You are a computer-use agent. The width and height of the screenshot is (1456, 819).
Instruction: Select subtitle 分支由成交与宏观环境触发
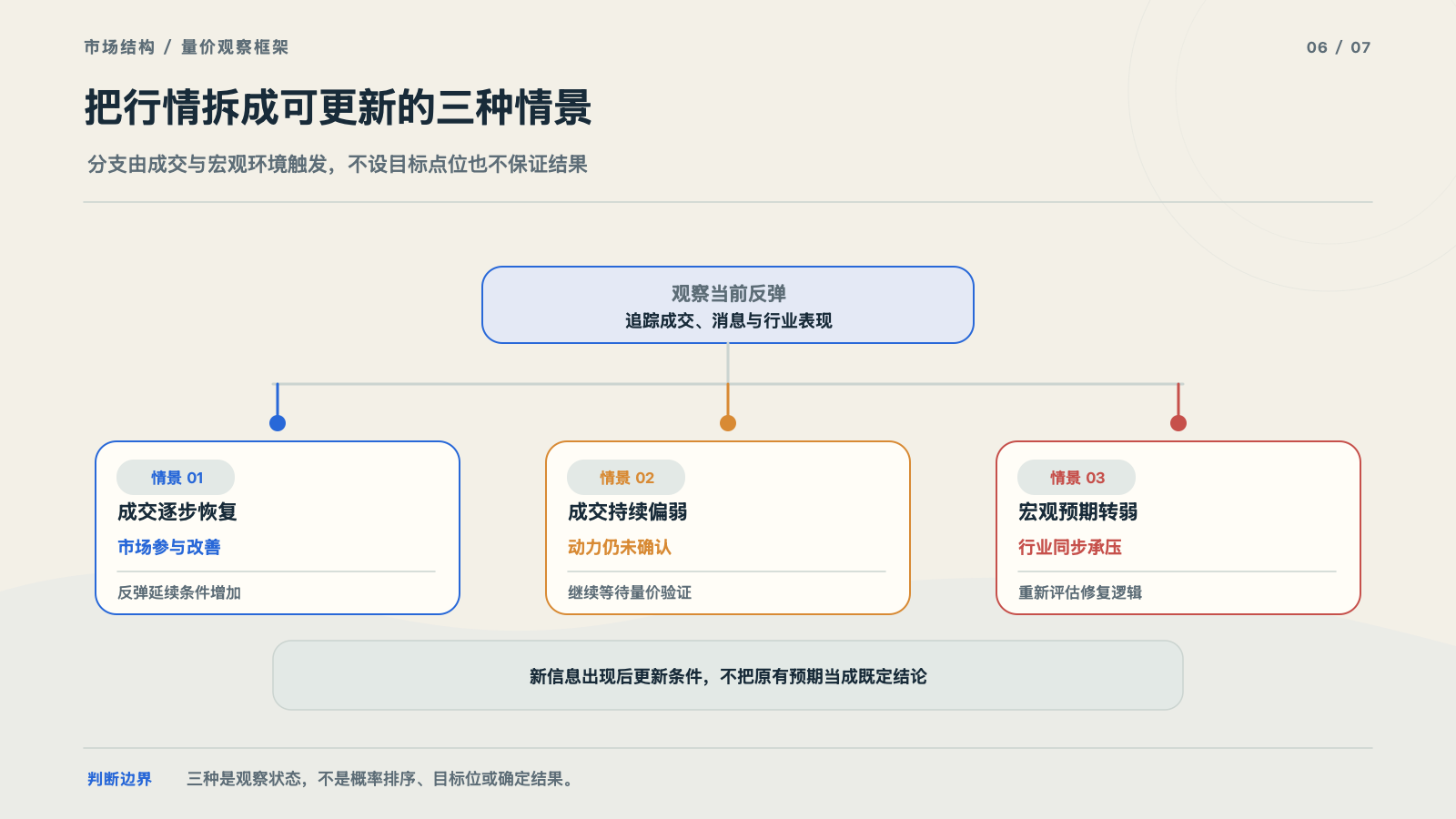pyautogui.click(x=338, y=164)
